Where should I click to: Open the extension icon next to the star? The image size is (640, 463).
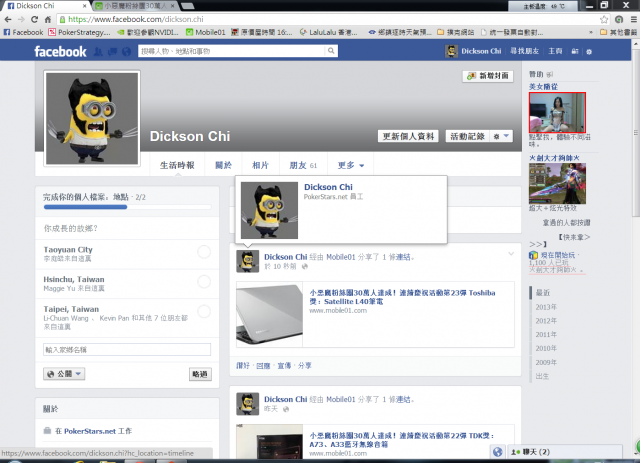click(x=619, y=19)
